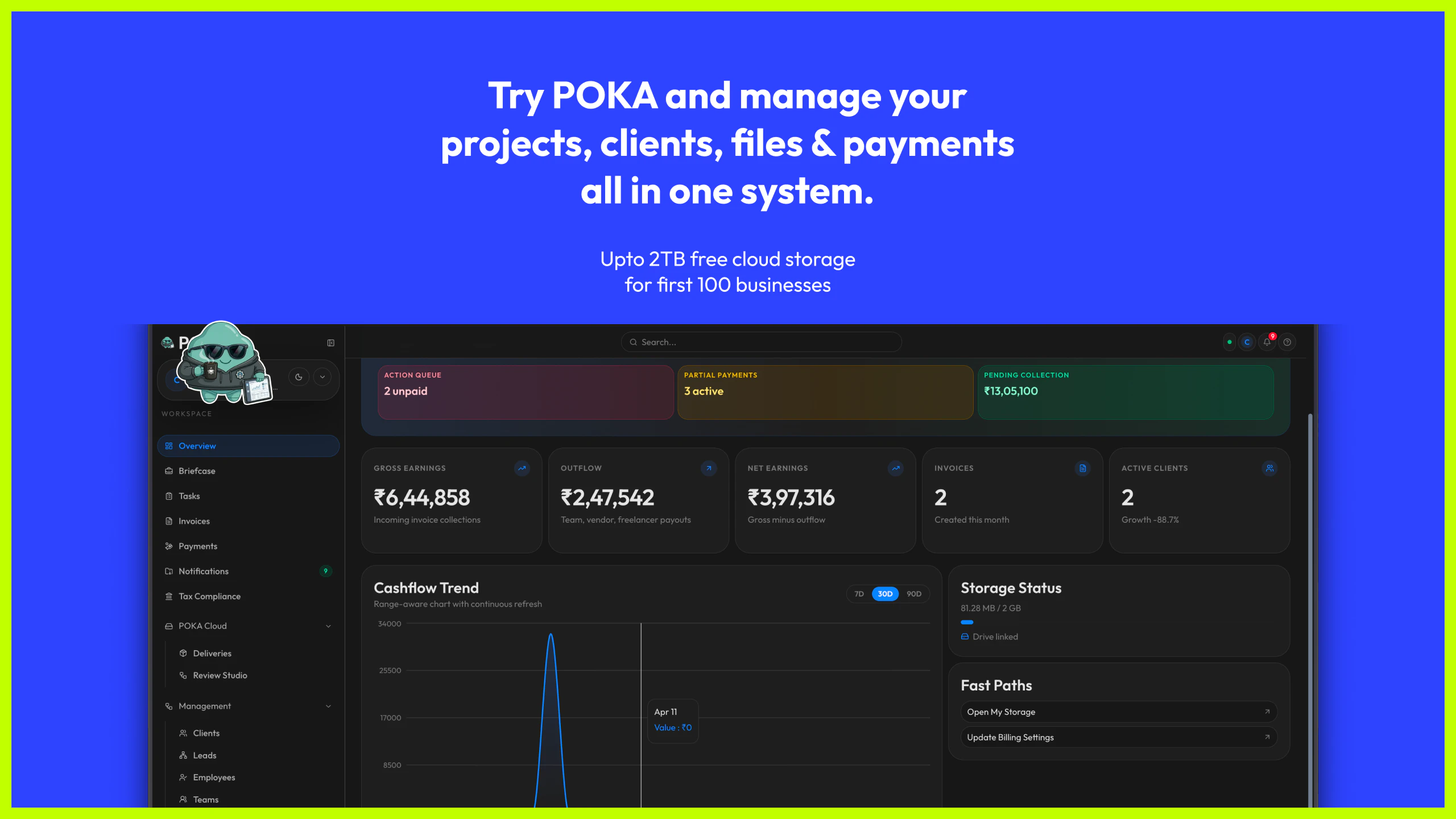Click the Teams icon
Screen dimensions: 1456x819
pyautogui.click(x=183, y=800)
